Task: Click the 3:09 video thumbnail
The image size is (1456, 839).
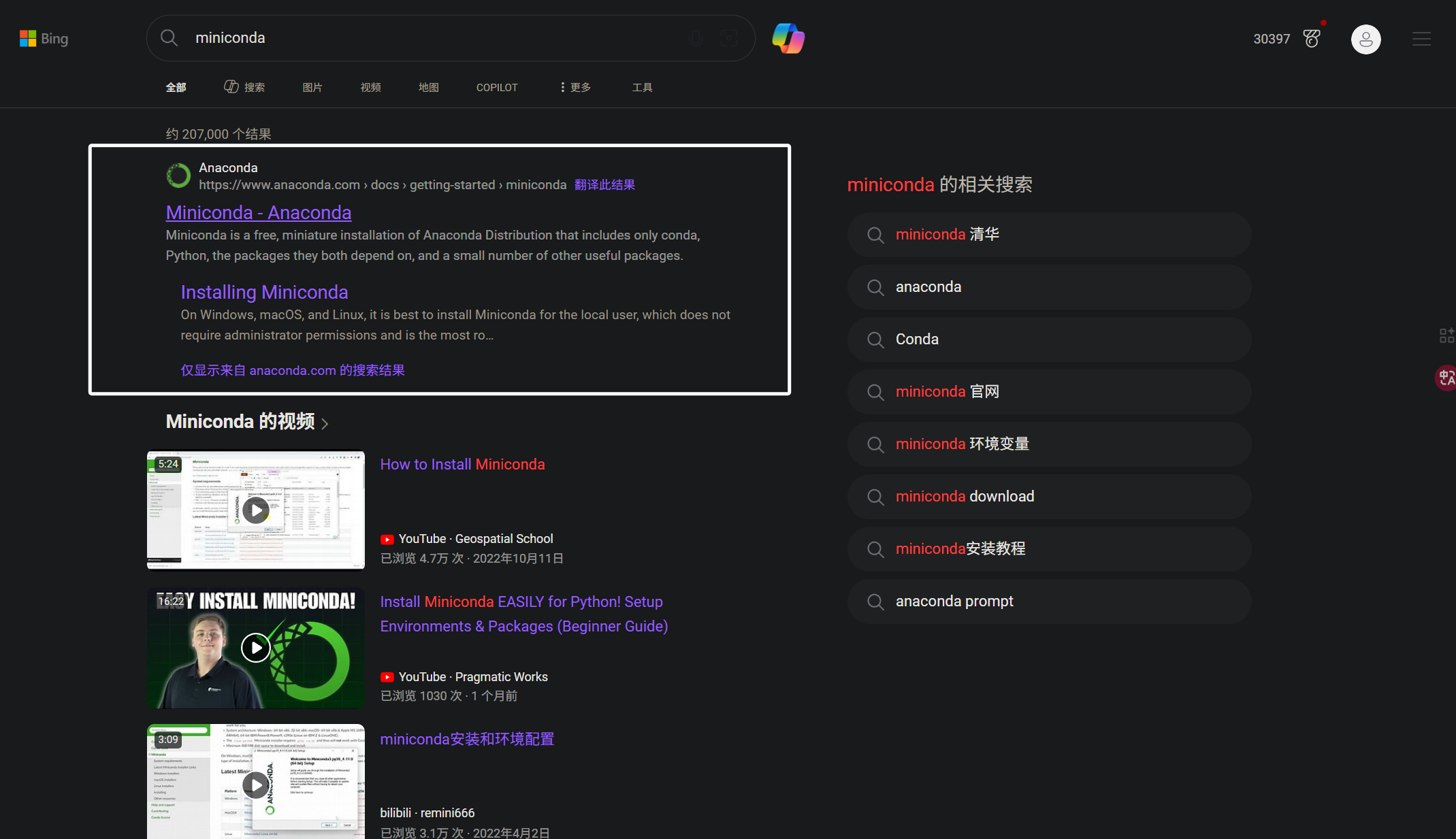Action: coord(255,782)
